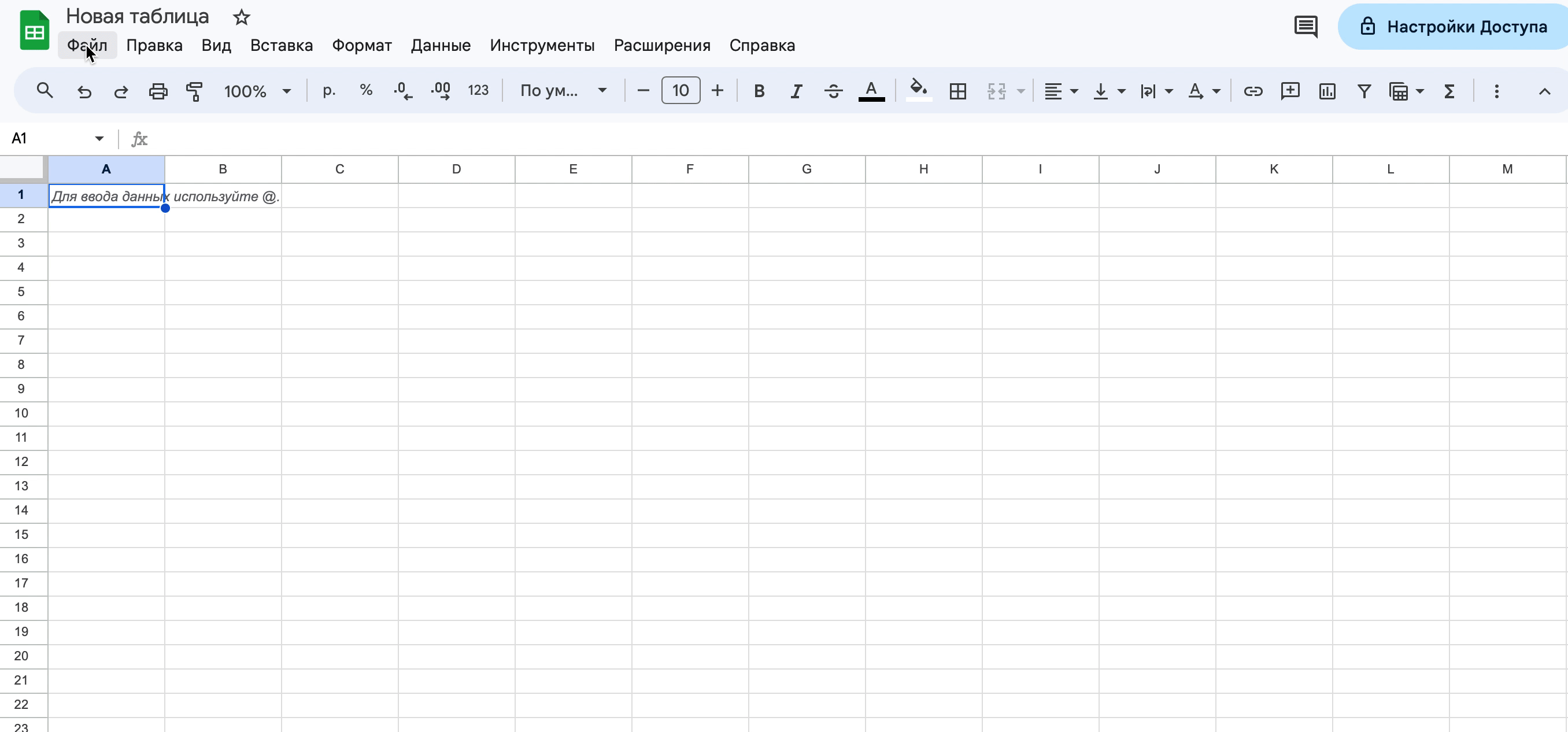The width and height of the screenshot is (1568, 732).
Task: Click the search magnifier in toolbar
Action: coord(45,91)
